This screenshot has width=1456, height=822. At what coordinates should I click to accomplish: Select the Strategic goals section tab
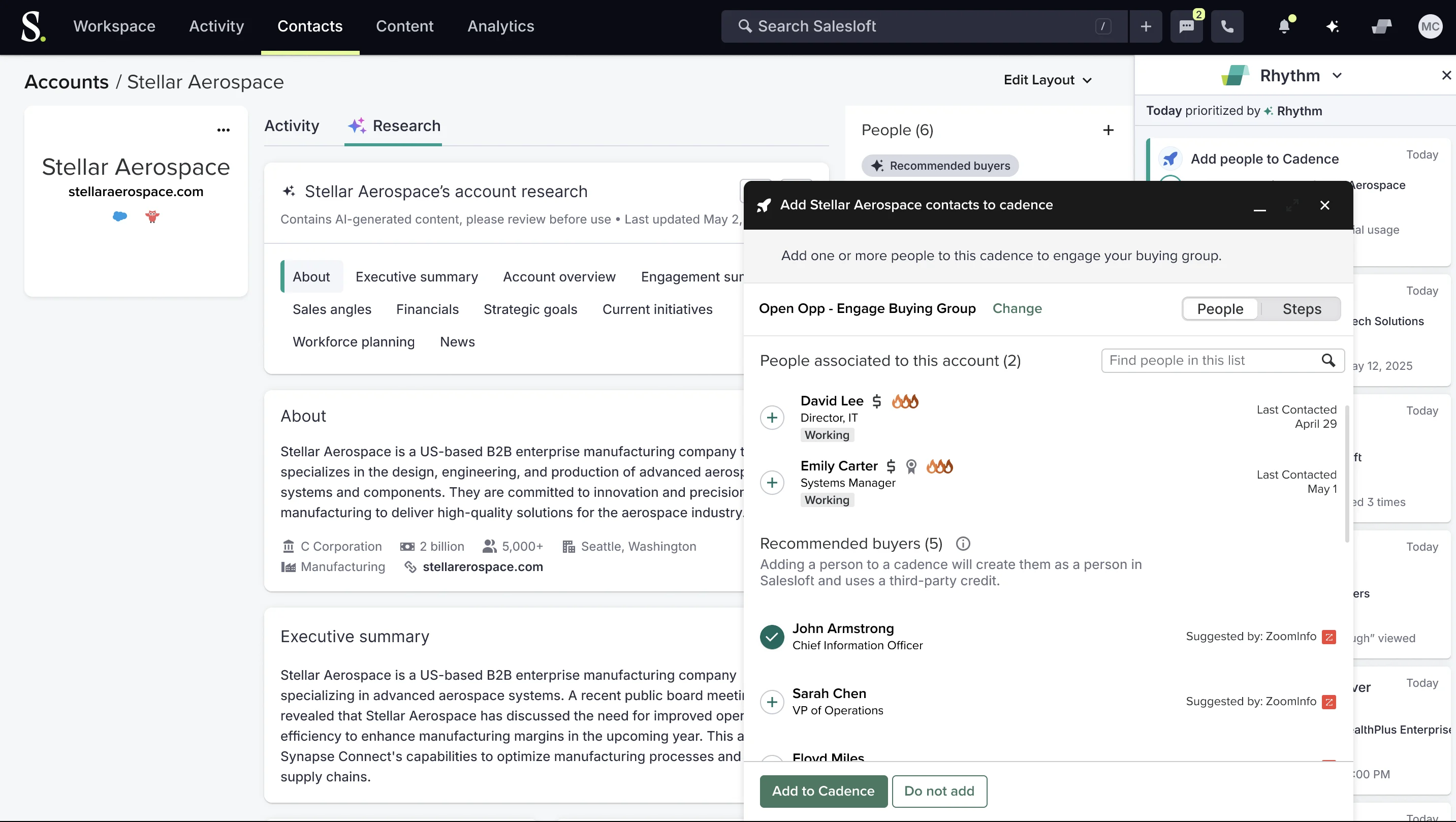coord(530,309)
